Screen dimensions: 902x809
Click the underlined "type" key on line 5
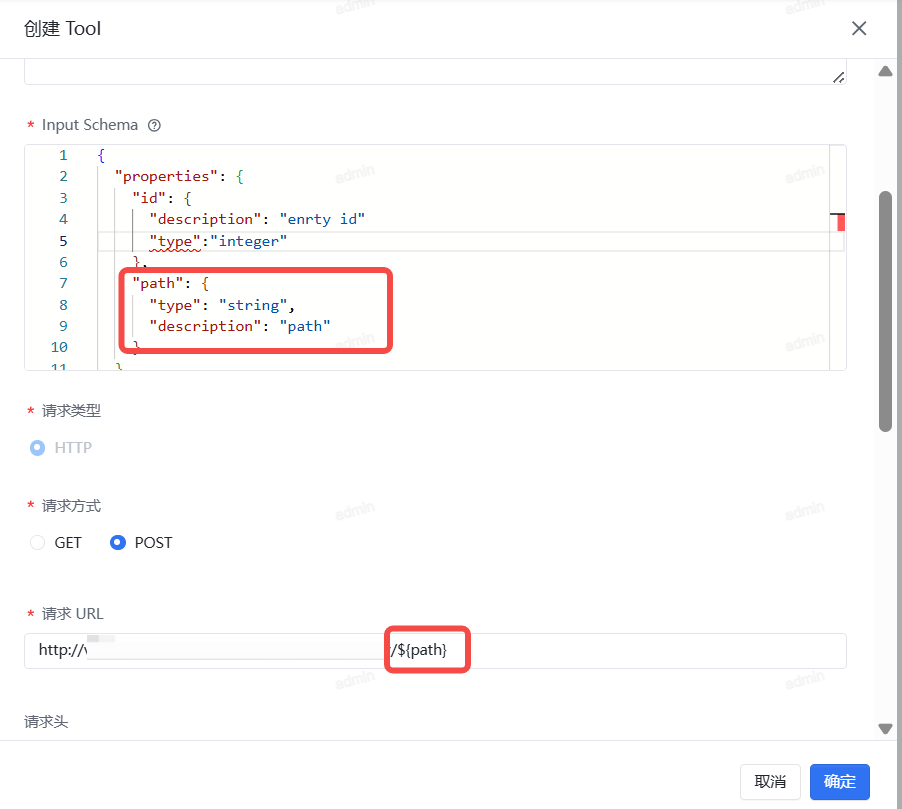click(174, 241)
